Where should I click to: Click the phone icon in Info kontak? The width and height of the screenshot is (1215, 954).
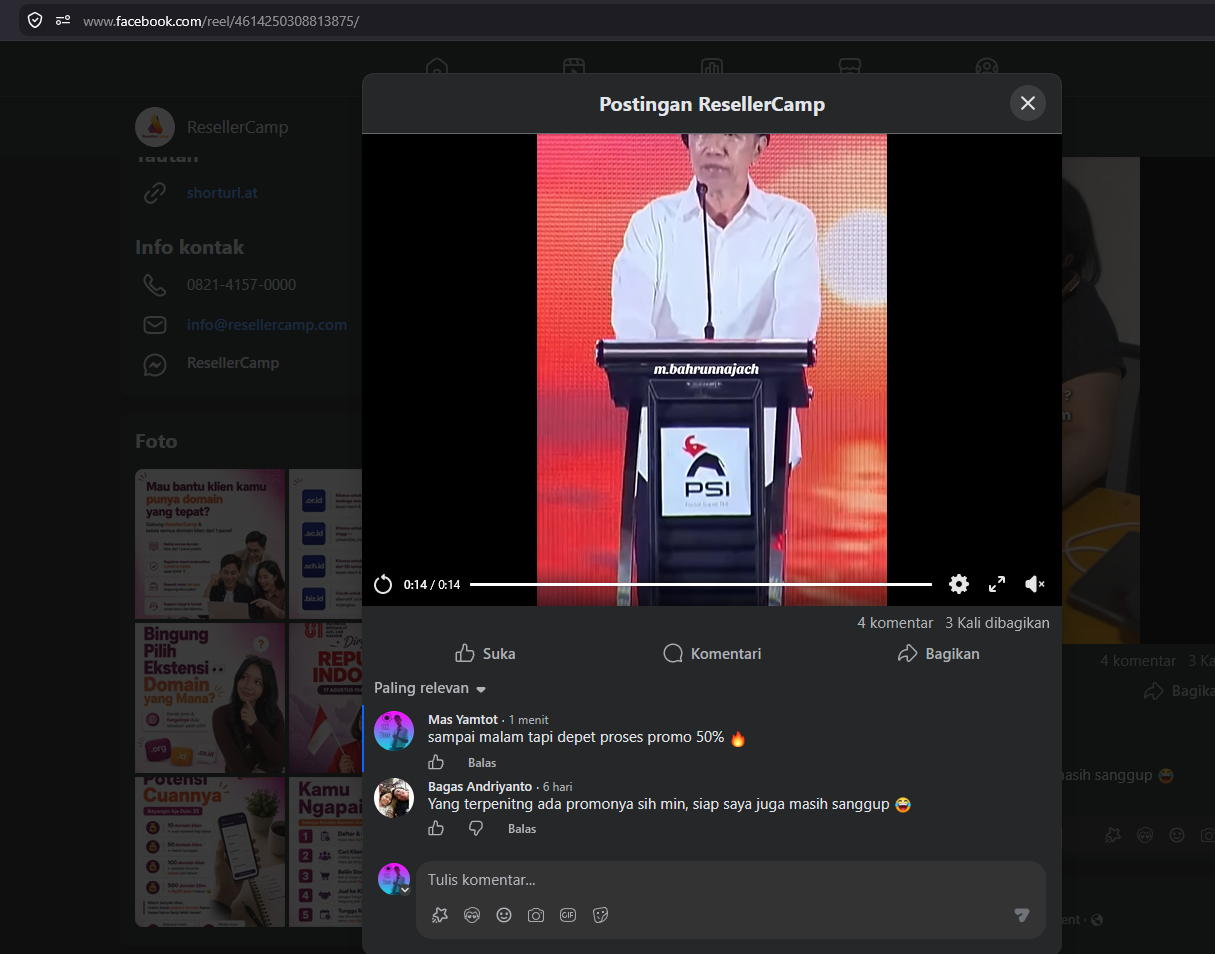pyautogui.click(x=154, y=286)
